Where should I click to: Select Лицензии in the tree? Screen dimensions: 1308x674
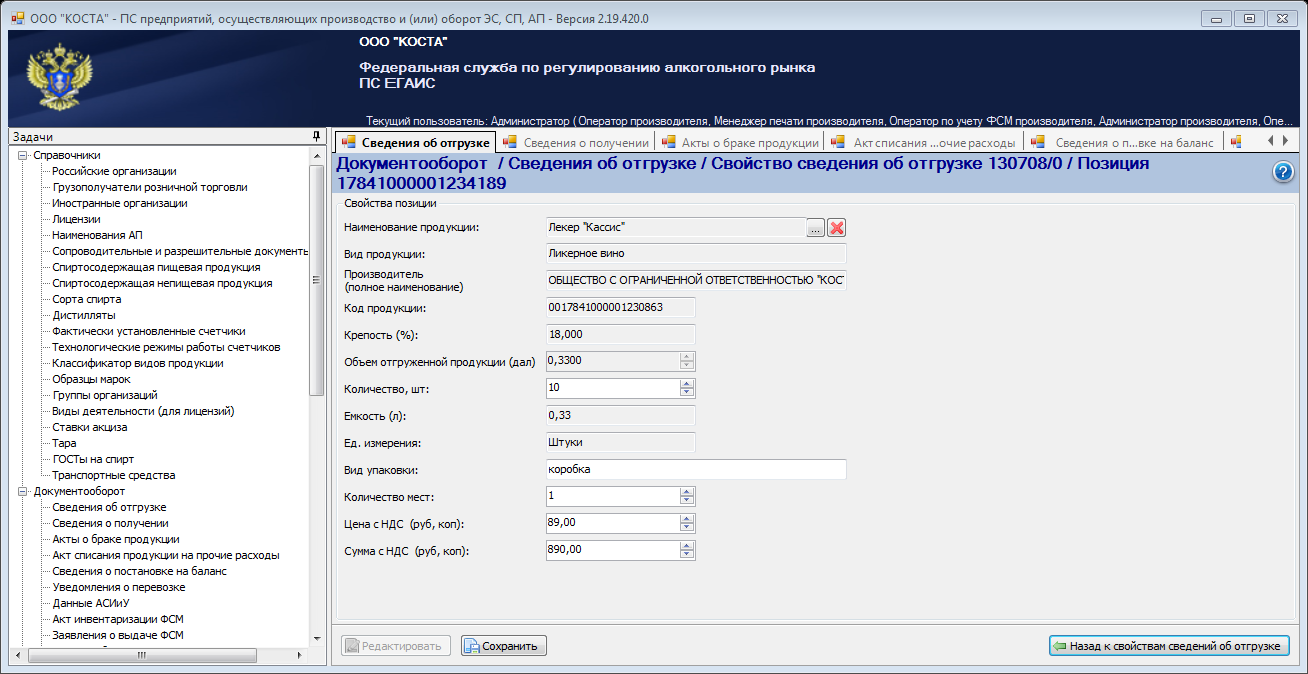point(76,219)
